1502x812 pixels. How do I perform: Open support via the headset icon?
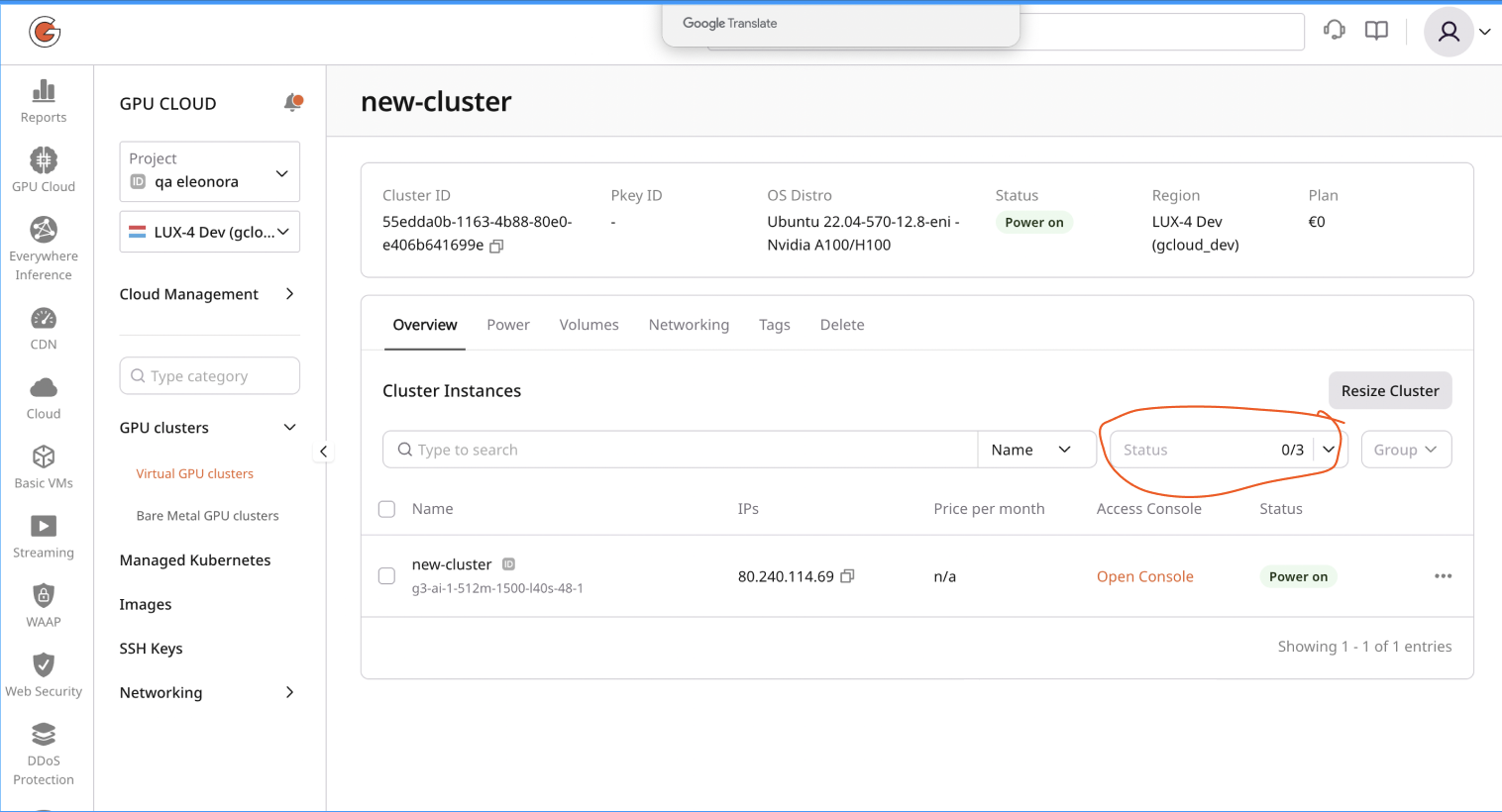click(x=1334, y=30)
